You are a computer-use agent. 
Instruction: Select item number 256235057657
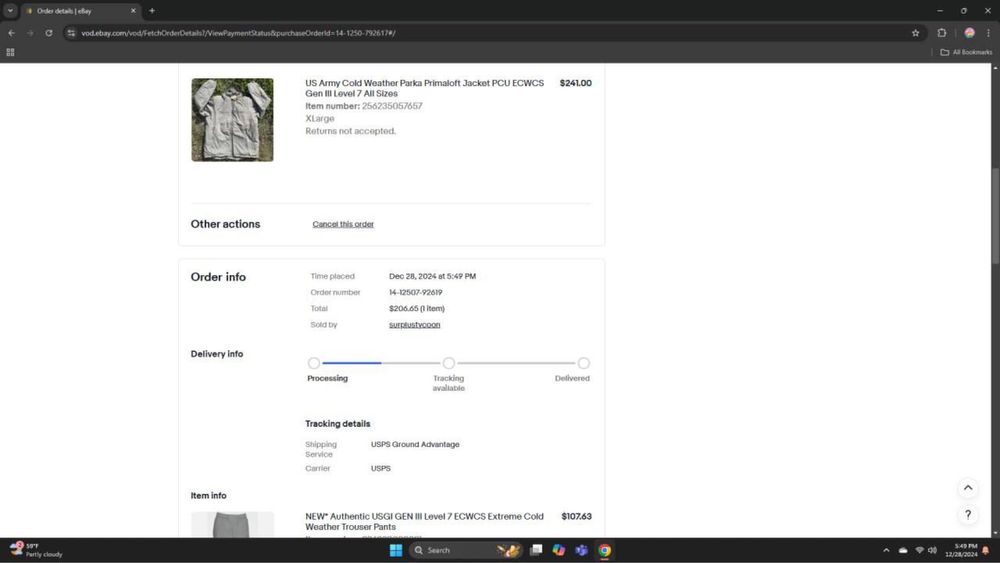392,106
